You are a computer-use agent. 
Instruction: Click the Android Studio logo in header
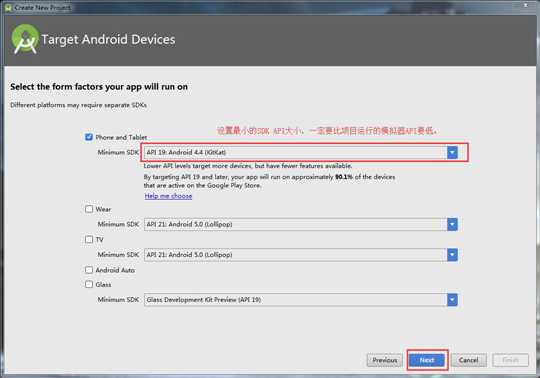[x=25, y=39]
